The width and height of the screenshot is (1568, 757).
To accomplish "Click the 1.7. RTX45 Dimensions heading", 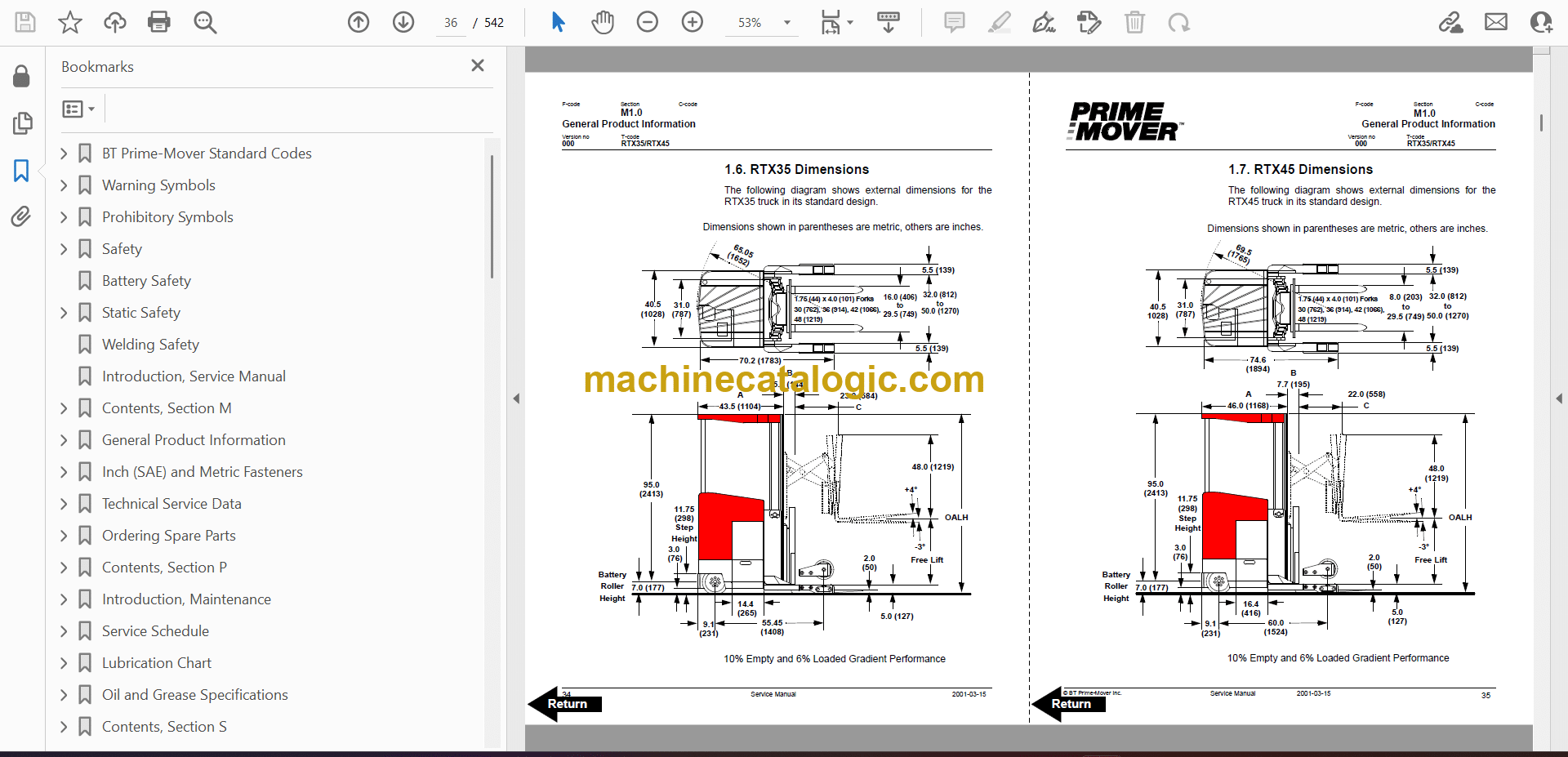I will (x=1300, y=170).
